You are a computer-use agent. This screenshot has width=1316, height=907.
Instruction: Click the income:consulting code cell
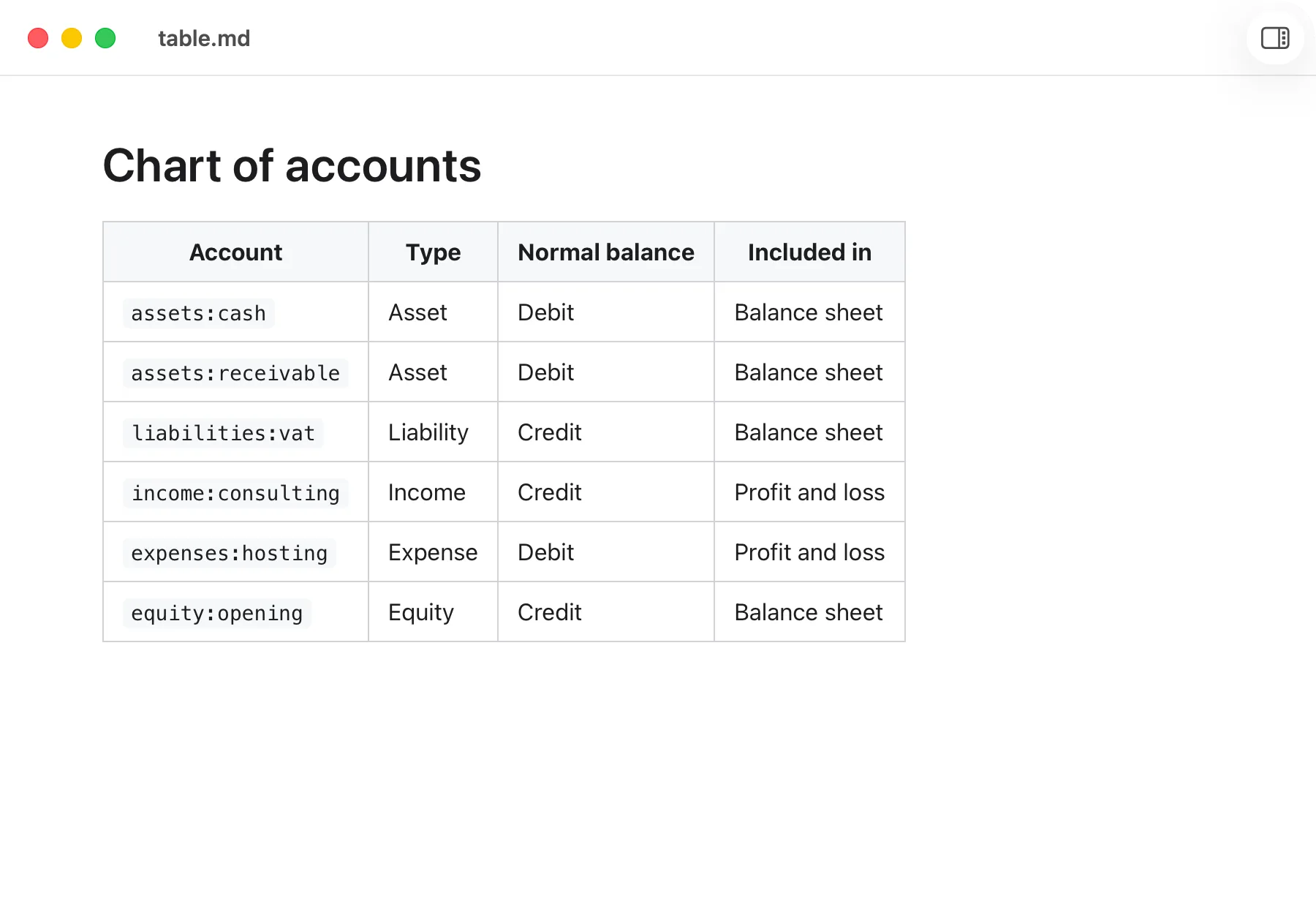tap(235, 493)
